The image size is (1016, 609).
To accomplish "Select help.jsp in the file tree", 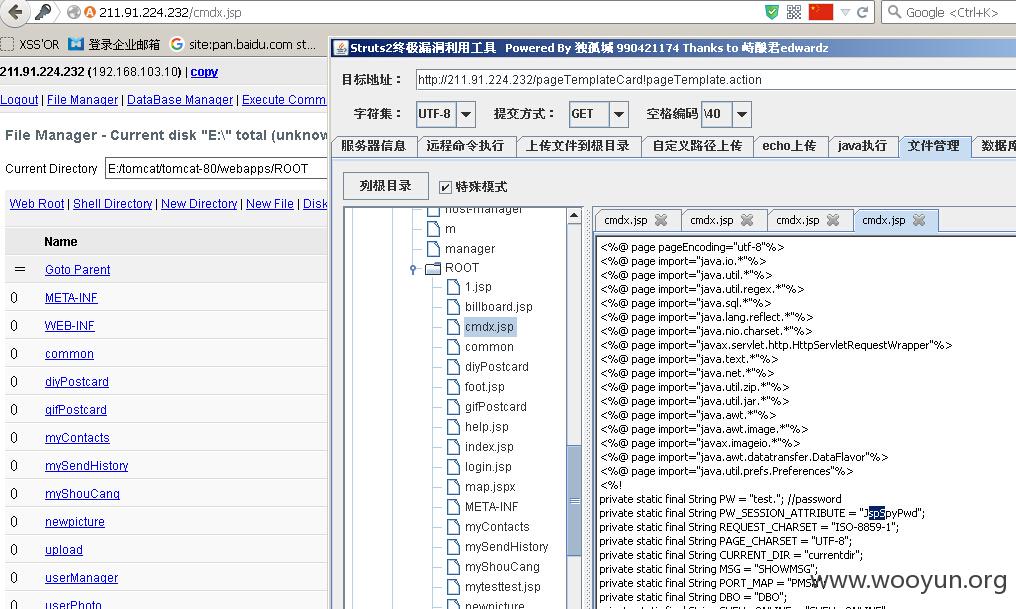I will click(487, 427).
